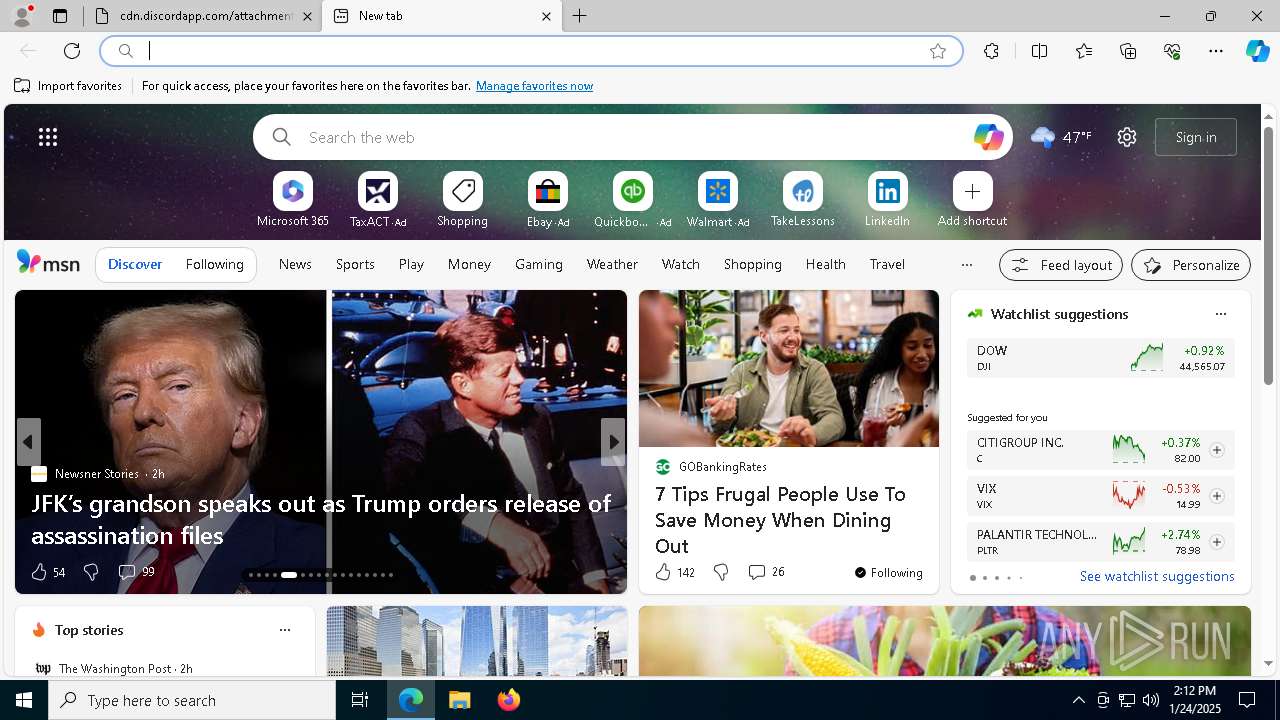Show hidden system tray icons chevron

tap(1078, 700)
